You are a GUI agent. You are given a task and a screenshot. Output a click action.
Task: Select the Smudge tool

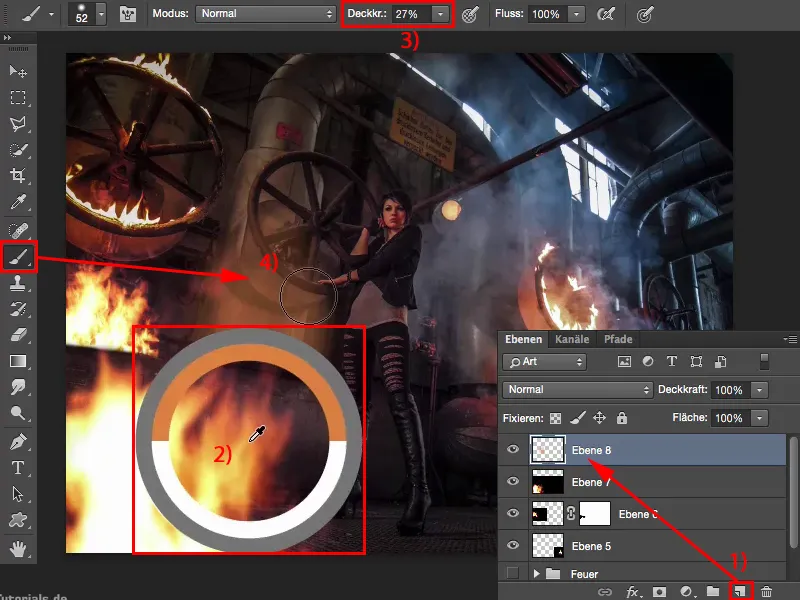point(18,387)
